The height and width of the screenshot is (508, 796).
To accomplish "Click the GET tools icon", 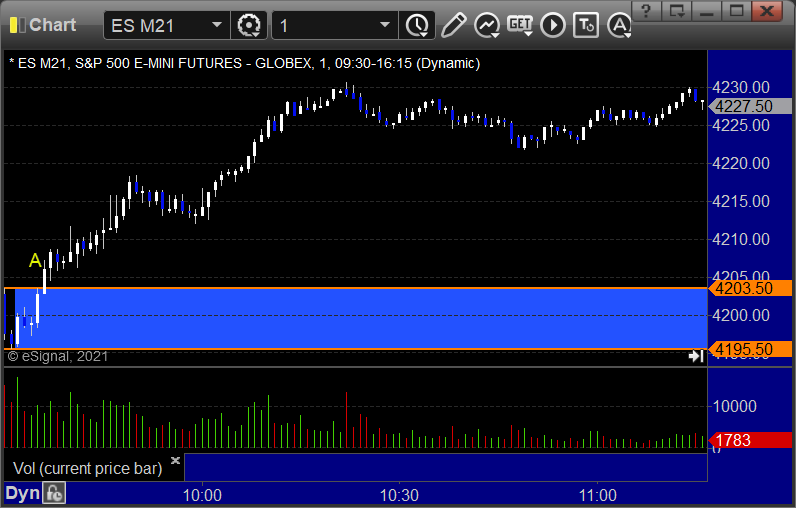I will point(520,25).
